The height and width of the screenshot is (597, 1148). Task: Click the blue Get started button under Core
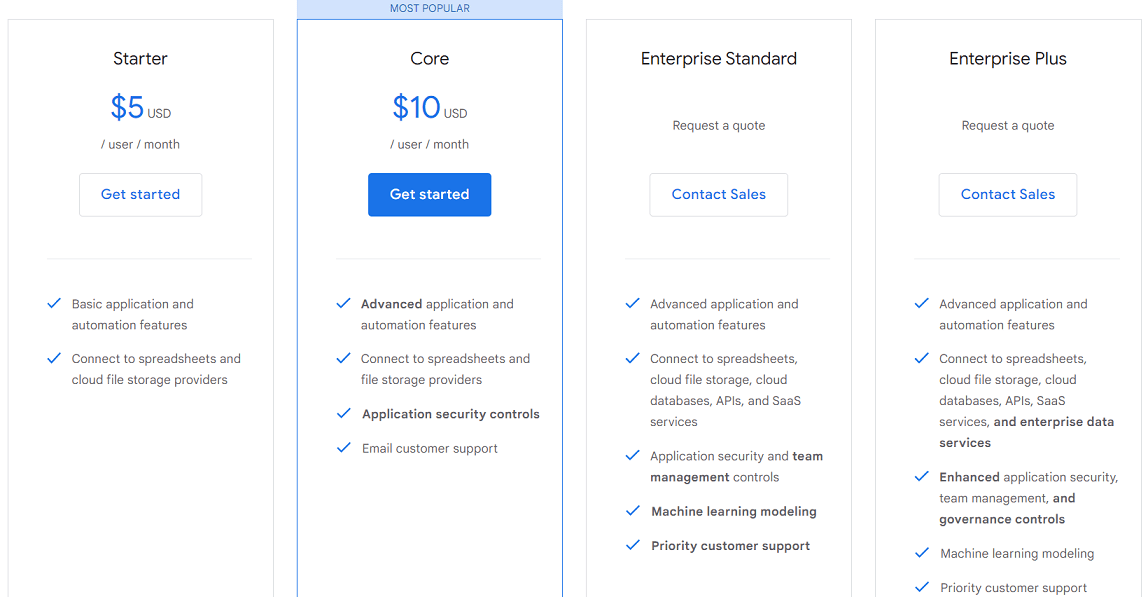coord(429,194)
